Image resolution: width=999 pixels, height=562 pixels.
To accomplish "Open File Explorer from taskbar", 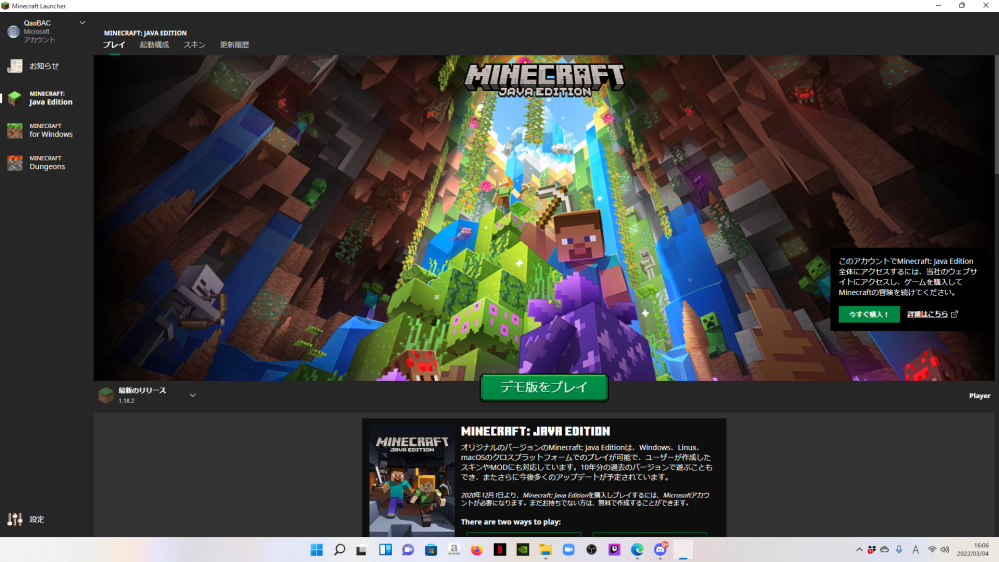I will coord(545,550).
